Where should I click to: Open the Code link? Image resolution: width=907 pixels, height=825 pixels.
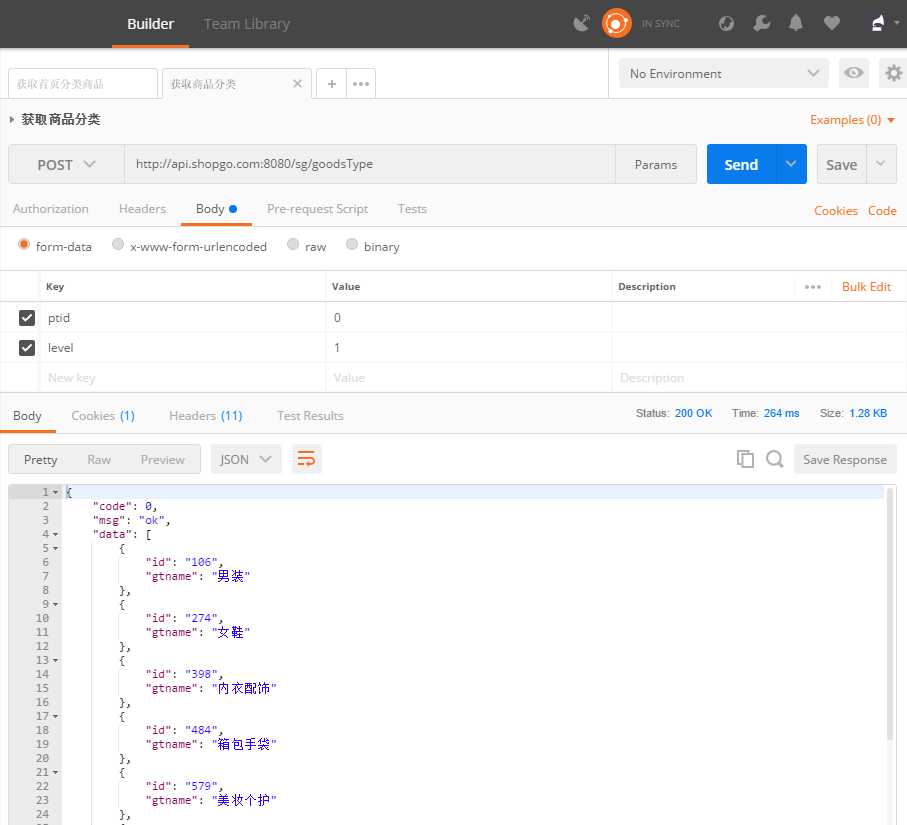[x=882, y=211]
